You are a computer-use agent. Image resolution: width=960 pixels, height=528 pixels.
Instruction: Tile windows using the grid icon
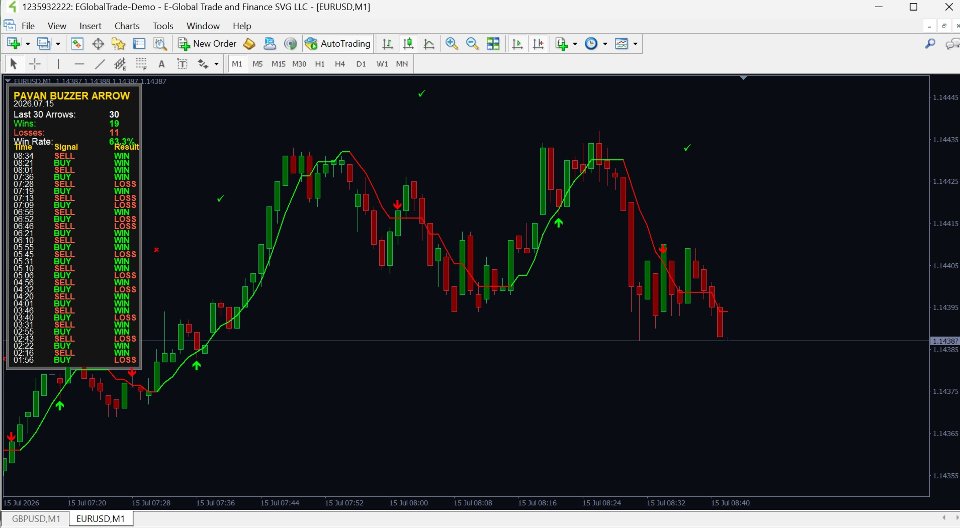point(493,43)
